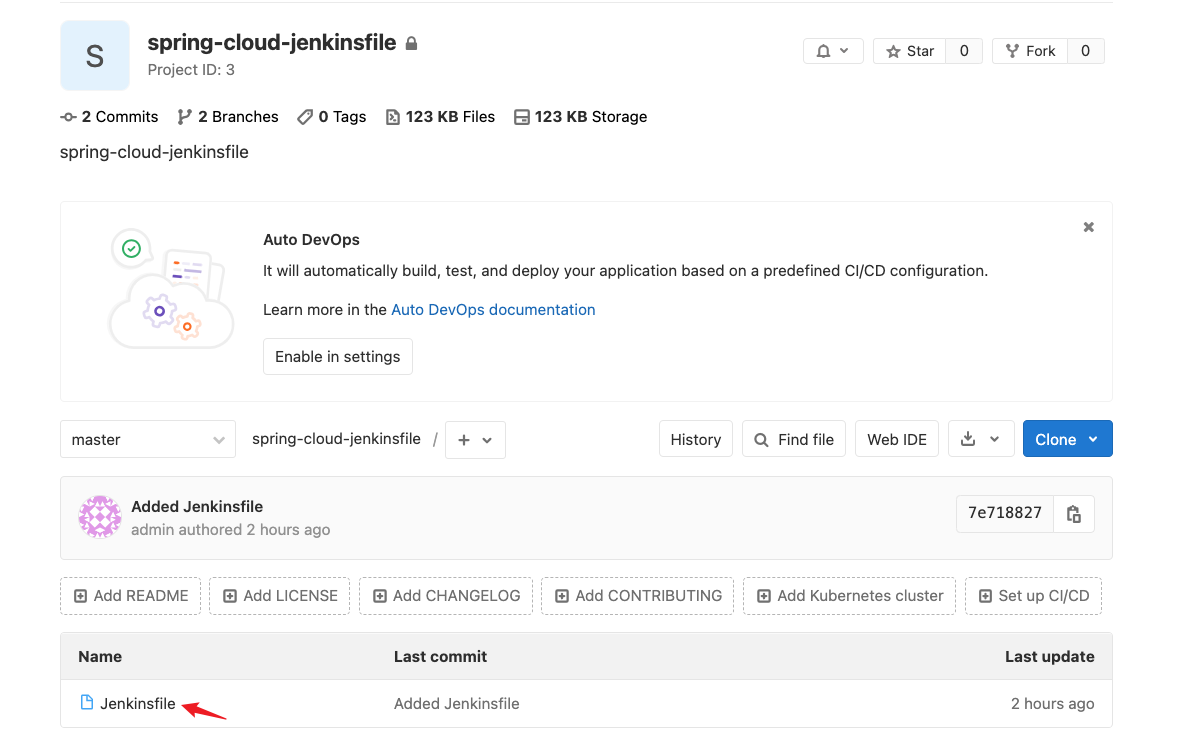Image resolution: width=1188 pixels, height=733 pixels.
Task: Click the admin author link
Action: (152, 530)
